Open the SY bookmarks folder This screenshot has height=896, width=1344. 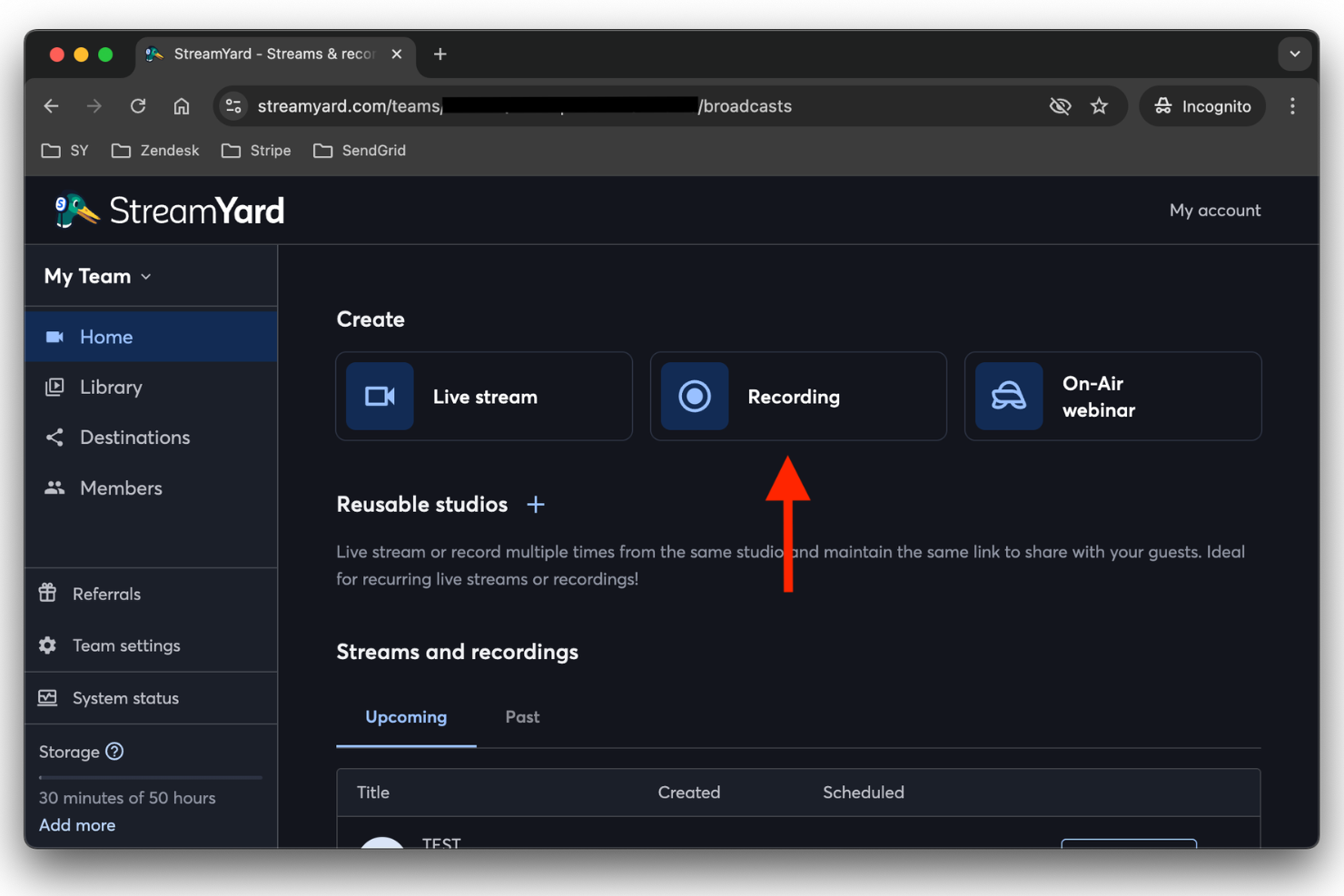65,151
